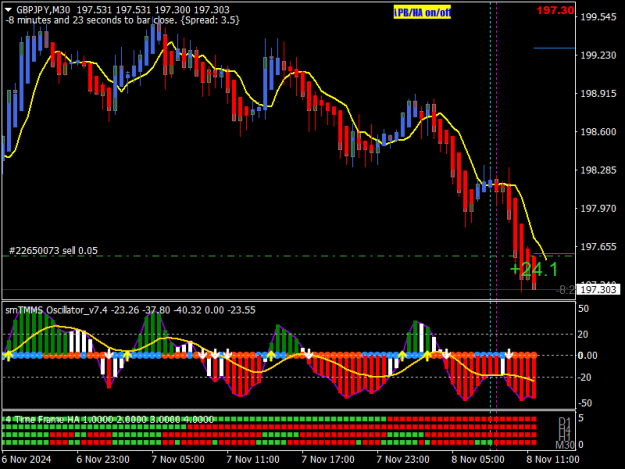Image resolution: width=625 pixels, height=469 pixels.
Task: Click the red 197.30 price display
Action: (555, 10)
